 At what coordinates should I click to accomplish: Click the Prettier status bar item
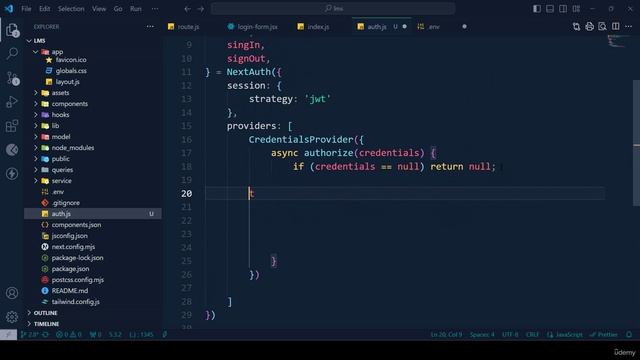(604, 334)
